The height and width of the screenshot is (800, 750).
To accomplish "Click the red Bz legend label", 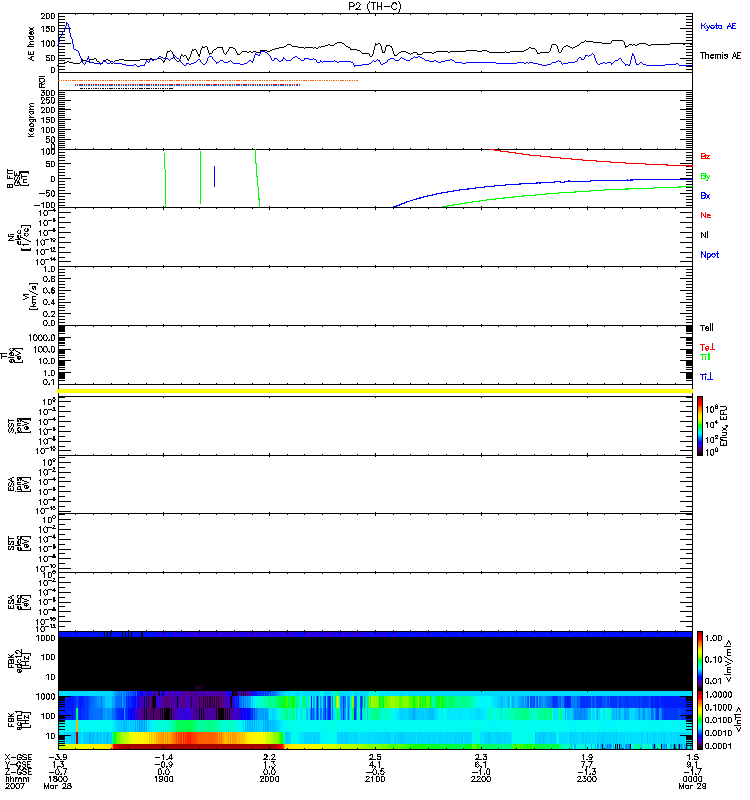I will 705,157.
